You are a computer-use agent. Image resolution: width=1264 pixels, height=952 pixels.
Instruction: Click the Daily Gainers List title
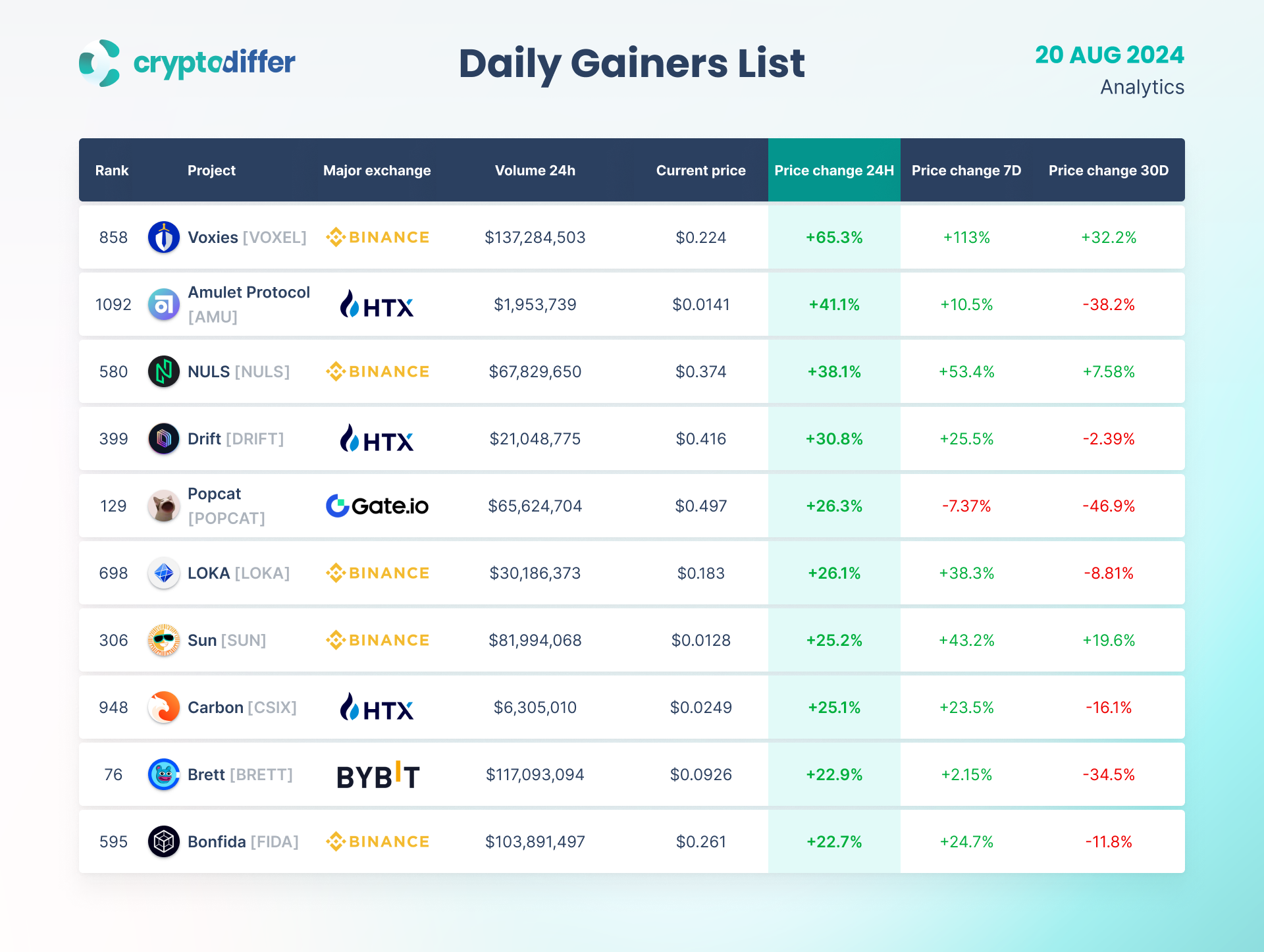coord(631,64)
